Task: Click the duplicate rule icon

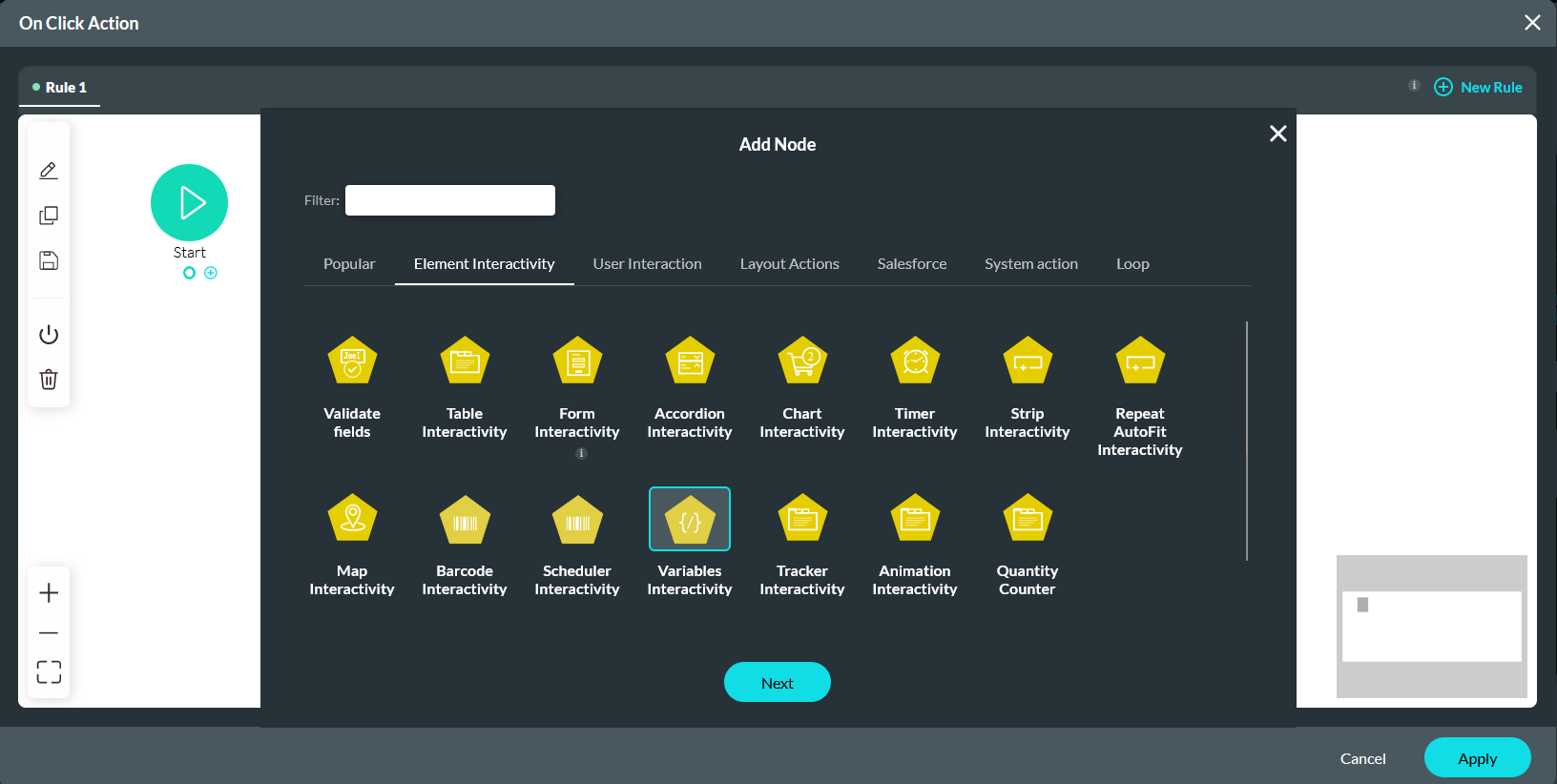Action: [49, 216]
